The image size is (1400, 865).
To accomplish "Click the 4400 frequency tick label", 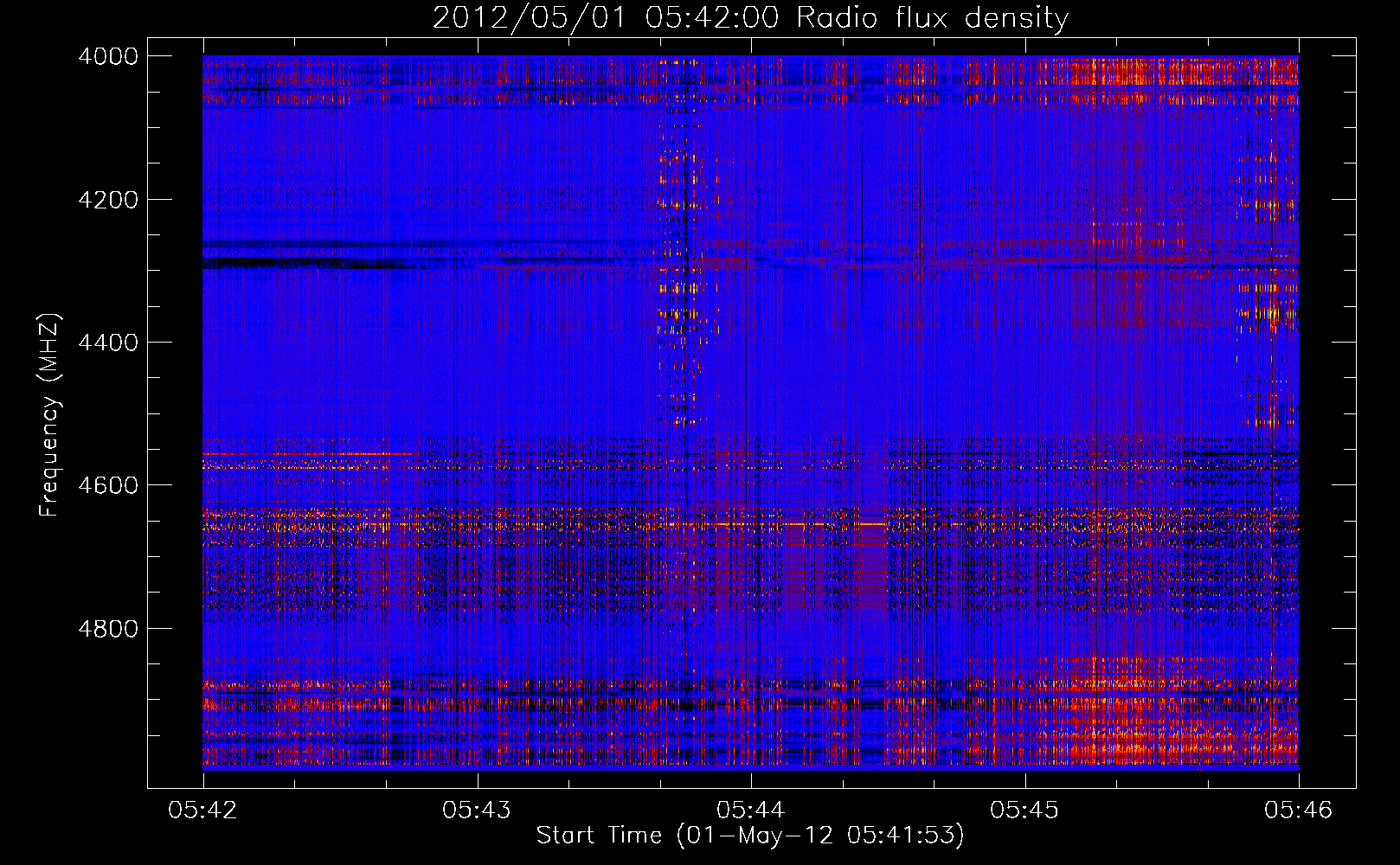I will tap(107, 343).
